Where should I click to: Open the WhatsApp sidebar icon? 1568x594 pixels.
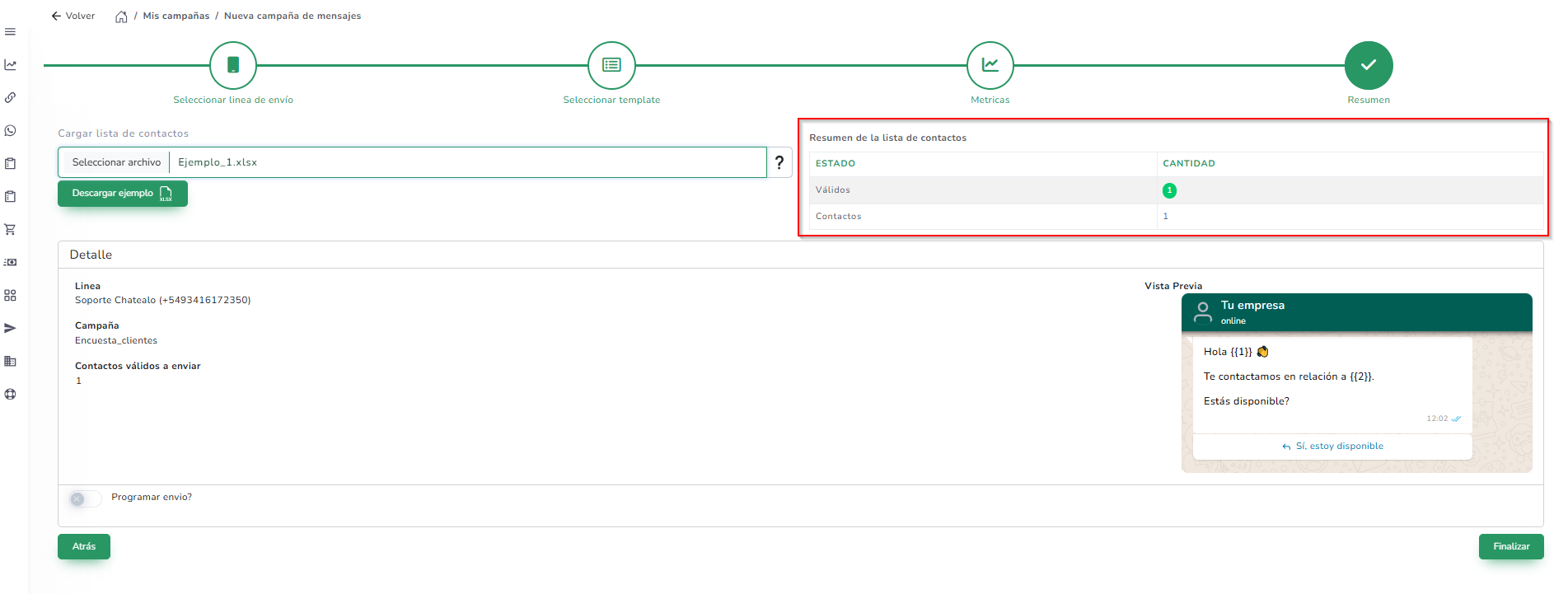pyautogui.click(x=10, y=131)
